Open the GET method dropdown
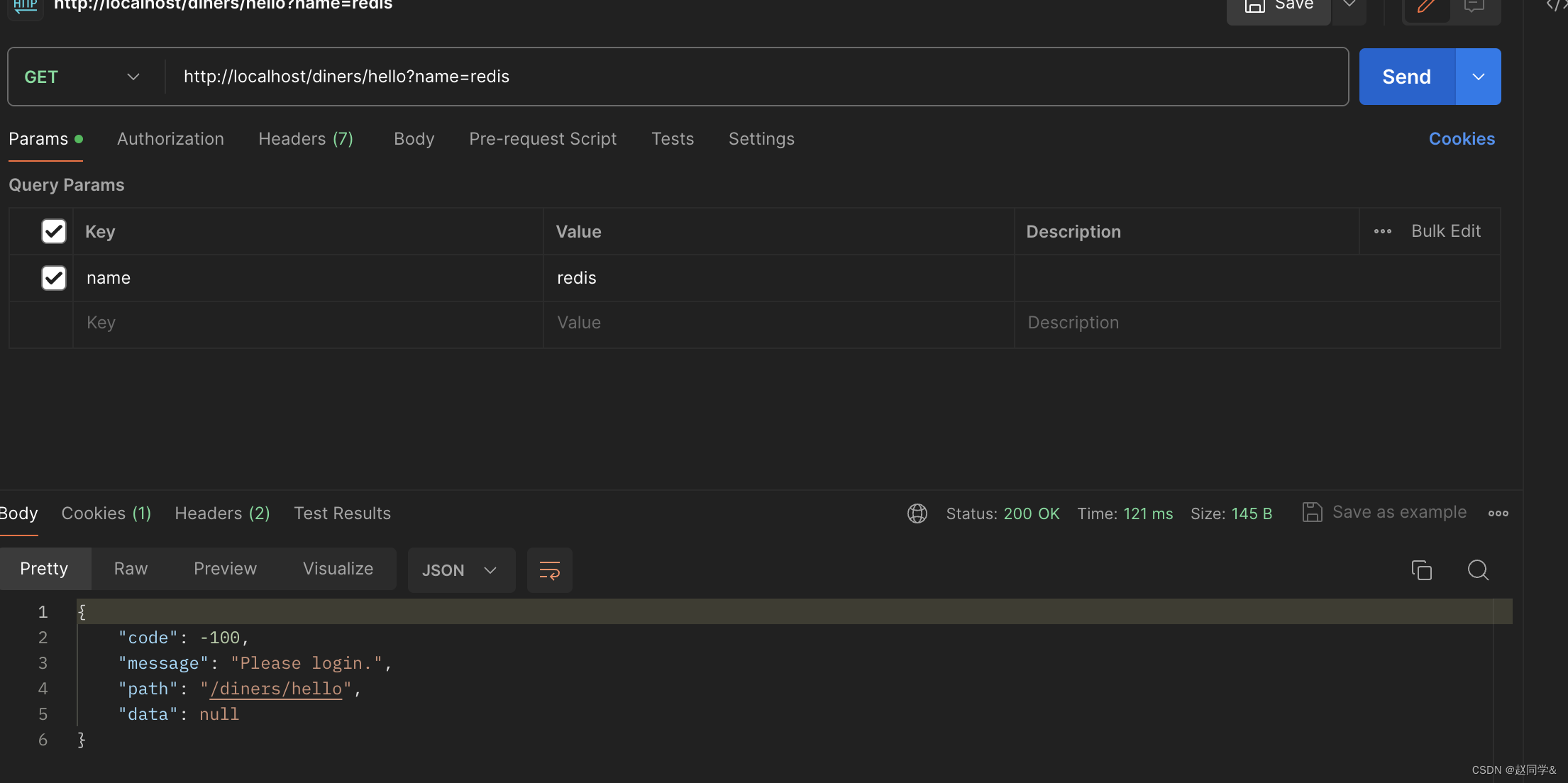 82,77
